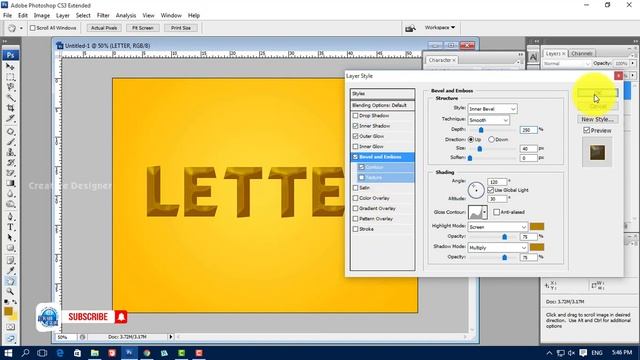
Task: Open the File menu
Action: coord(7,16)
